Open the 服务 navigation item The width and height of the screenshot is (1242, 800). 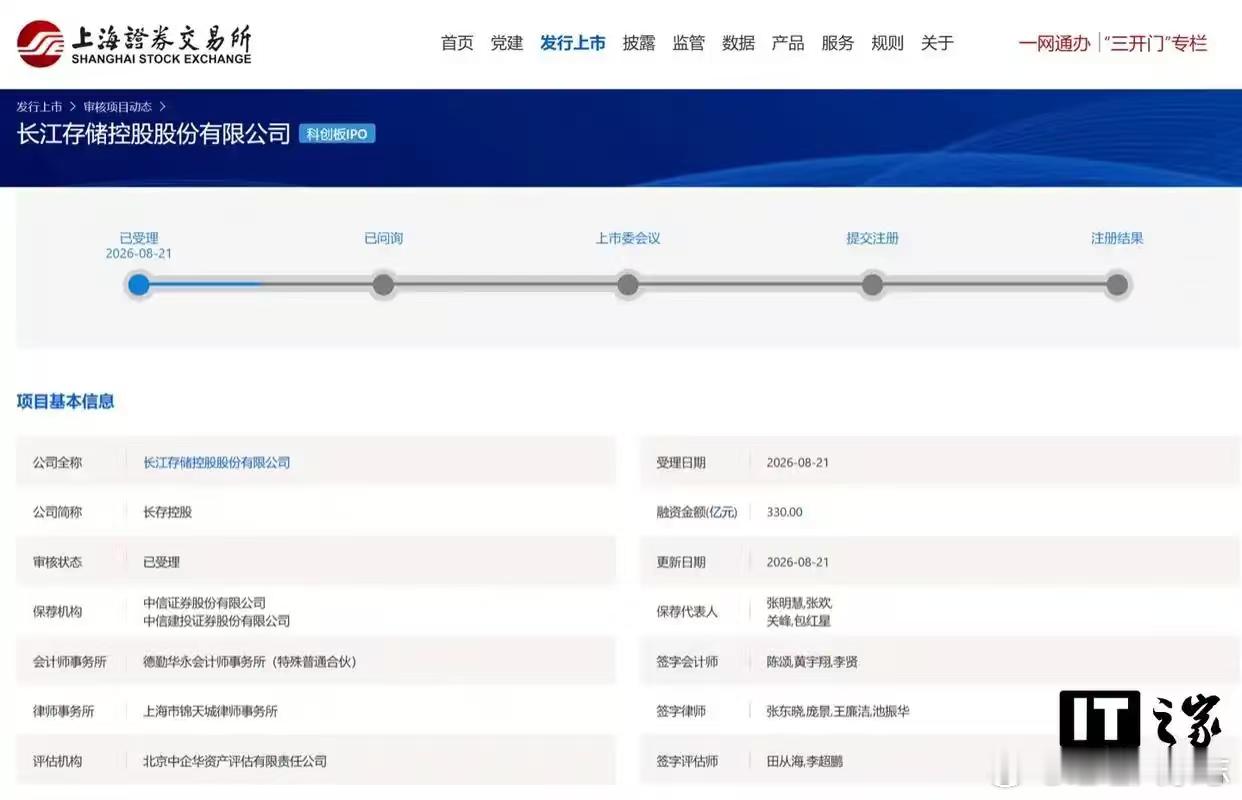[838, 43]
